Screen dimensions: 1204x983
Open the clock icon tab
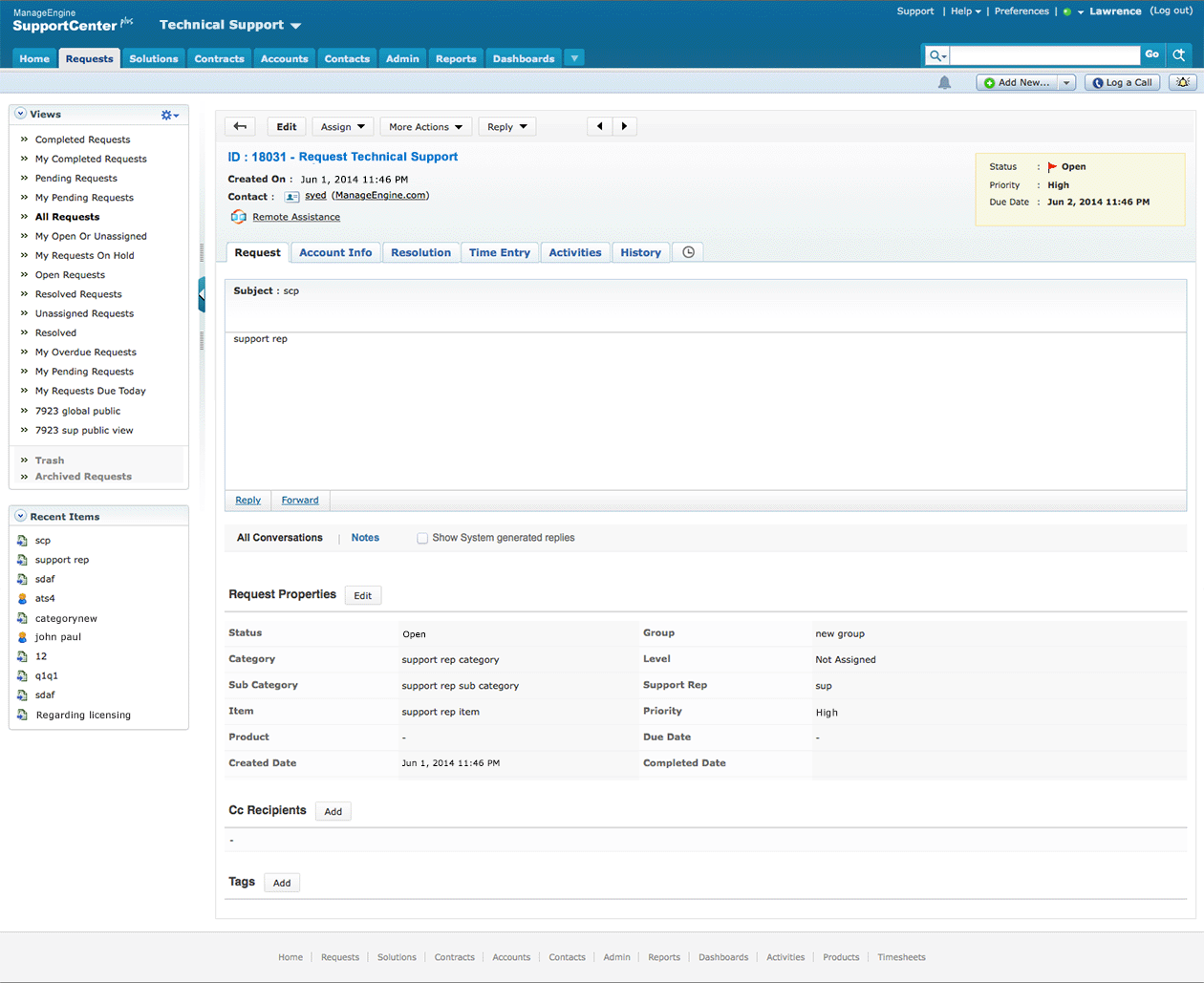(x=688, y=252)
